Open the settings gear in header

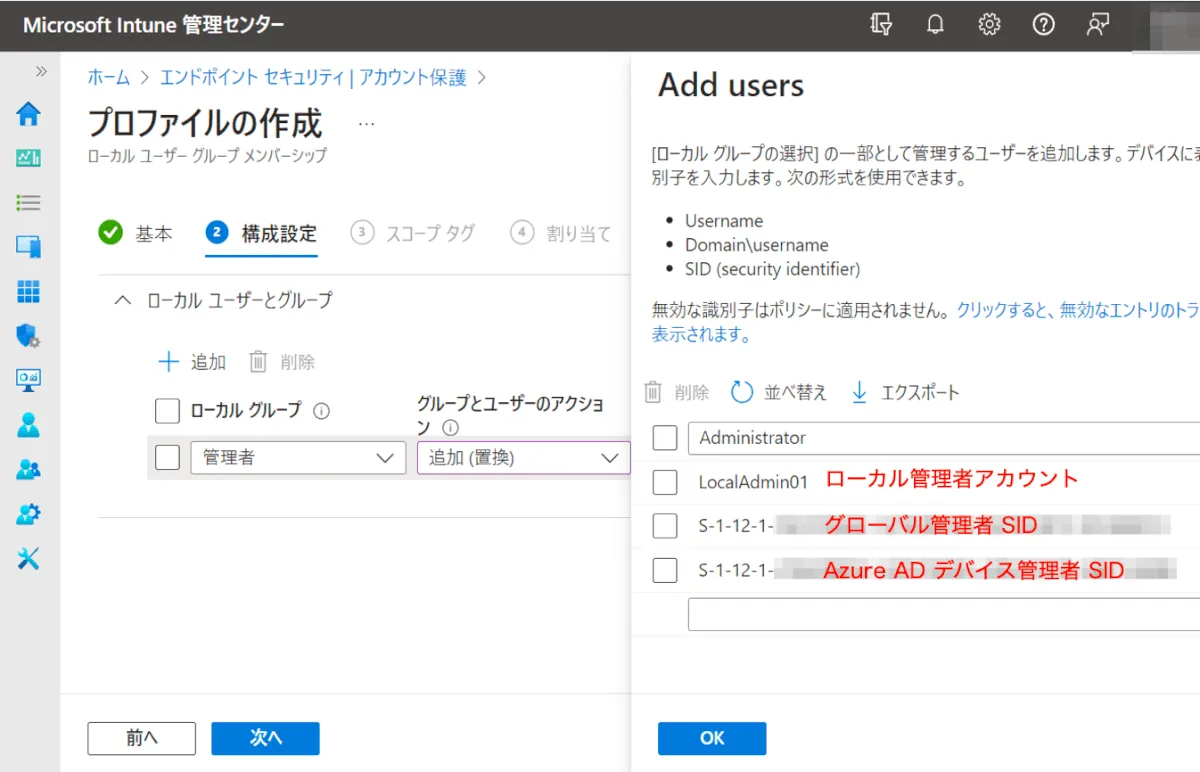989,25
